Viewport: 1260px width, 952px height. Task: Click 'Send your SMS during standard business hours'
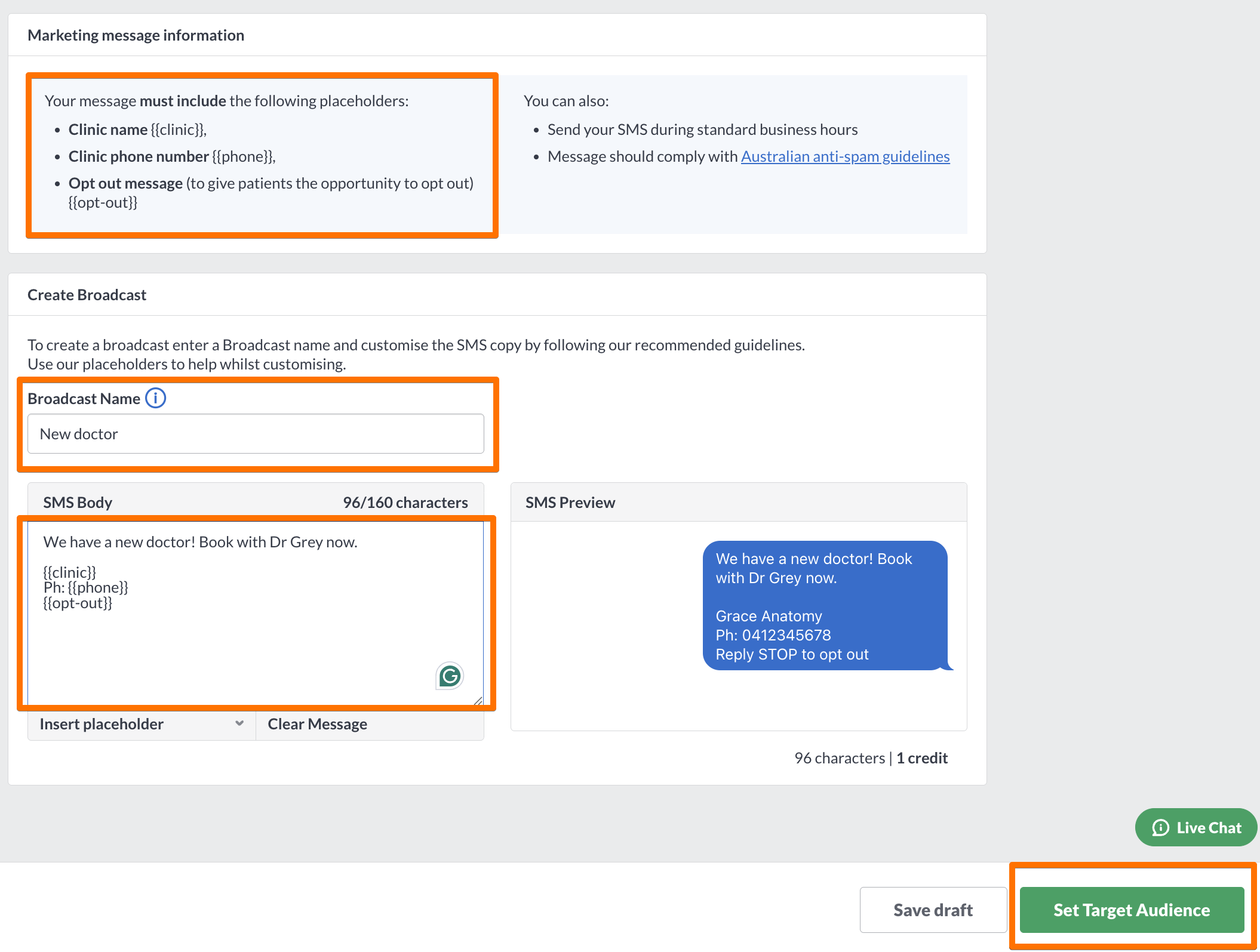click(702, 130)
